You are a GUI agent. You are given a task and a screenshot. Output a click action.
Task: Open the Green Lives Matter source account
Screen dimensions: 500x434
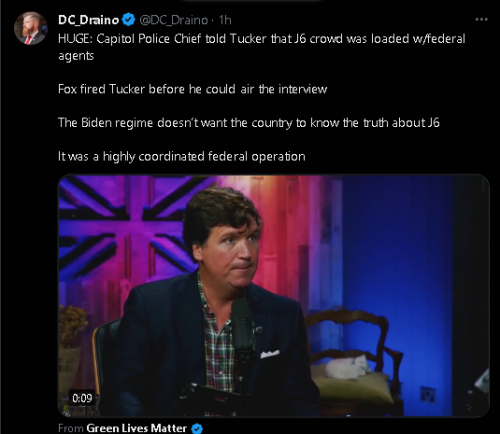(136, 428)
